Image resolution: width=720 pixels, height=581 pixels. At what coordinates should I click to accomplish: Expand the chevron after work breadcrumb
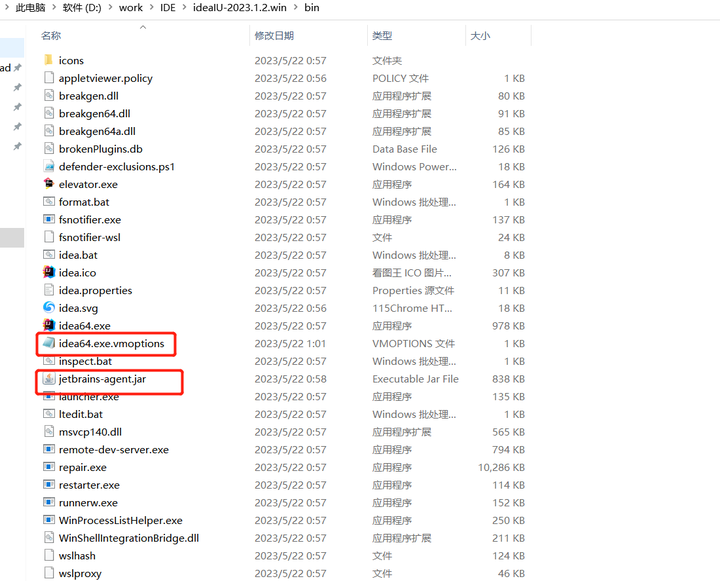click(151, 8)
